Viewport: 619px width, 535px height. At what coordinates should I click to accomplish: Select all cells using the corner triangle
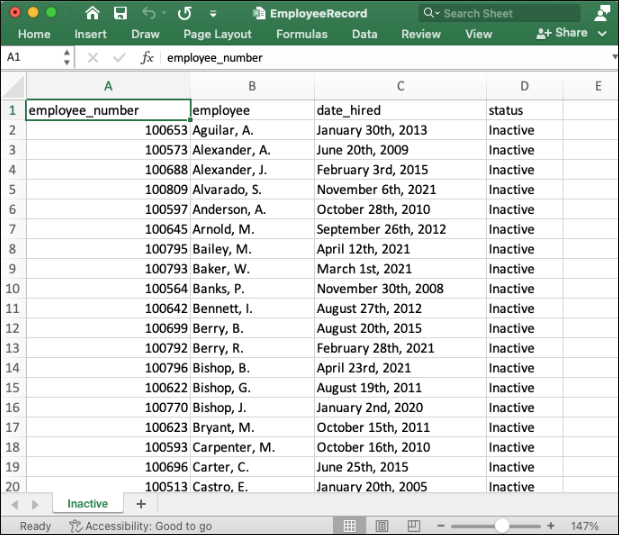coord(13,86)
